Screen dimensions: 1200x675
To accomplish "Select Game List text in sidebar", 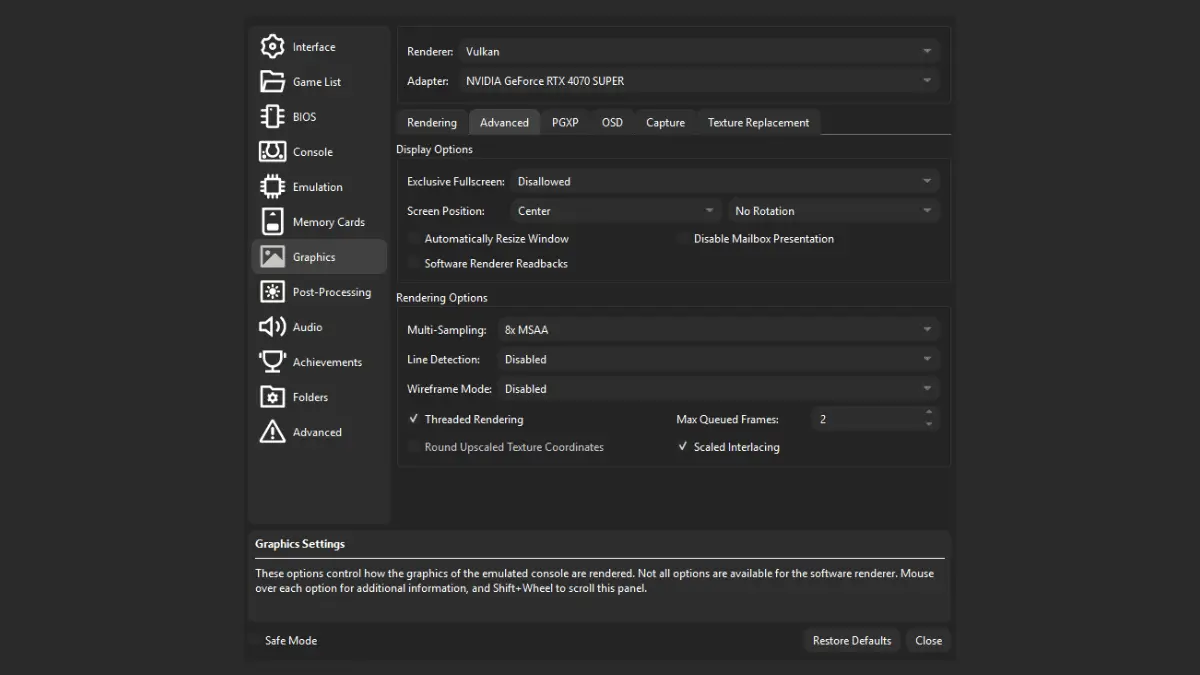I will [x=317, y=82].
